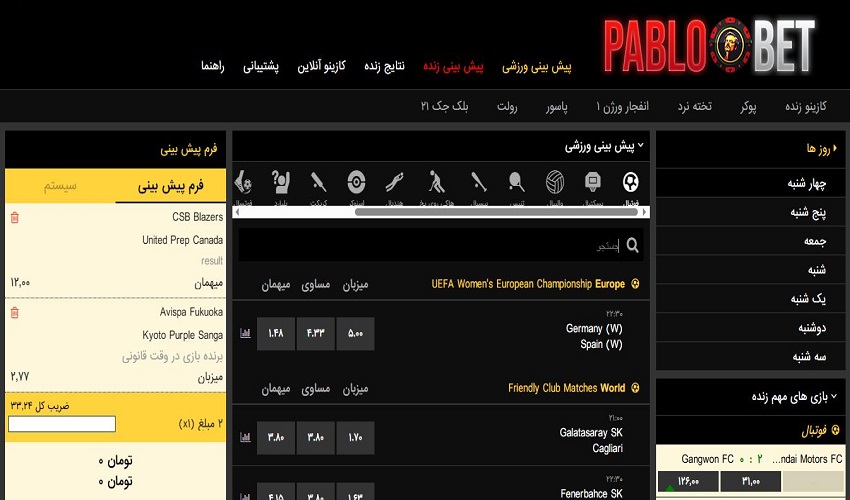Open the کازینو آنلاین menu item

click(x=326, y=66)
